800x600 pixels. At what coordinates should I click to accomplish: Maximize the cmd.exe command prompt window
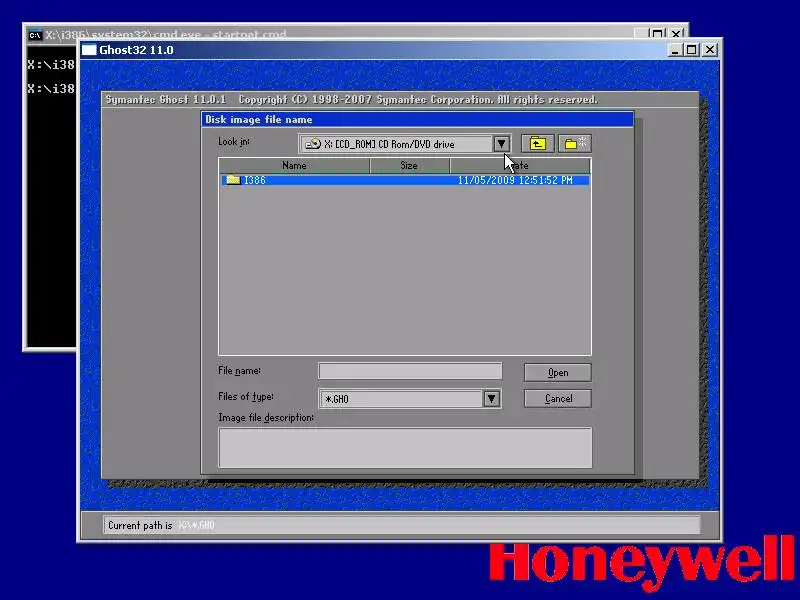pos(658,34)
